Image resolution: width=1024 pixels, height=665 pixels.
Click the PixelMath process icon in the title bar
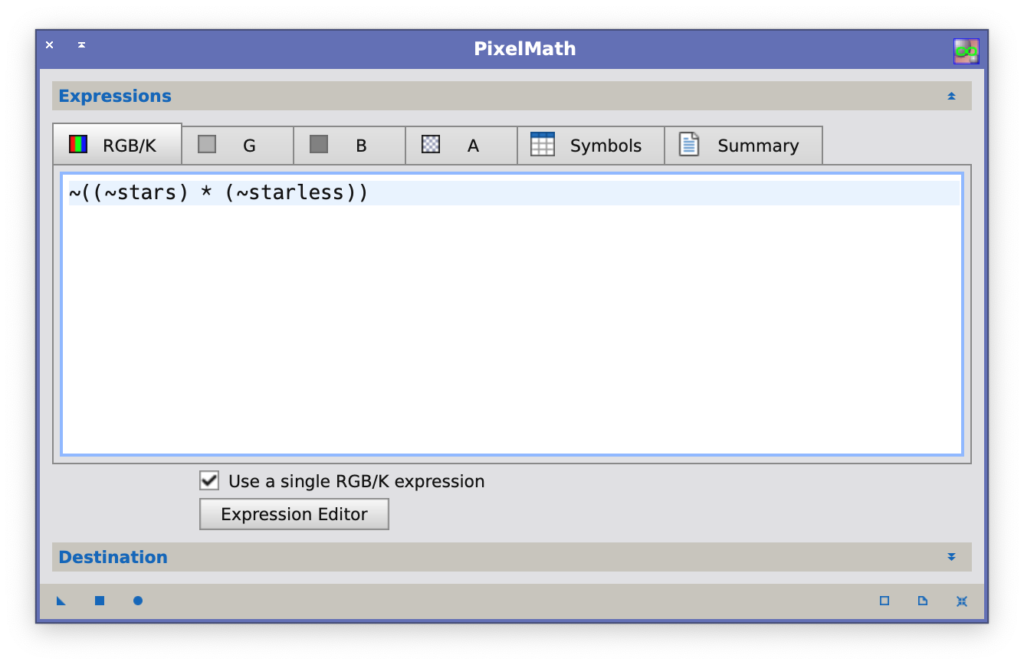click(966, 51)
